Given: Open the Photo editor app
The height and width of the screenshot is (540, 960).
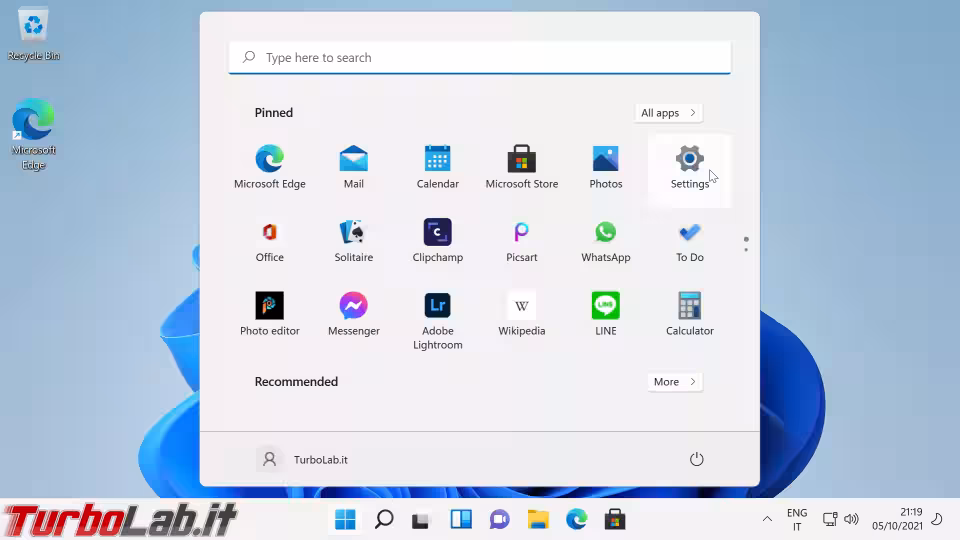Looking at the screenshot, I should [x=269, y=314].
